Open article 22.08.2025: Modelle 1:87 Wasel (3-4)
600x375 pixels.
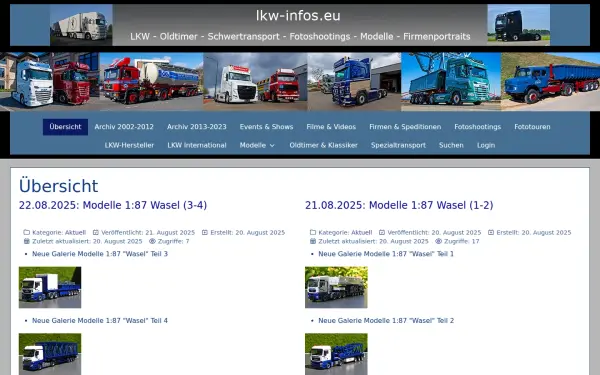(x=113, y=205)
